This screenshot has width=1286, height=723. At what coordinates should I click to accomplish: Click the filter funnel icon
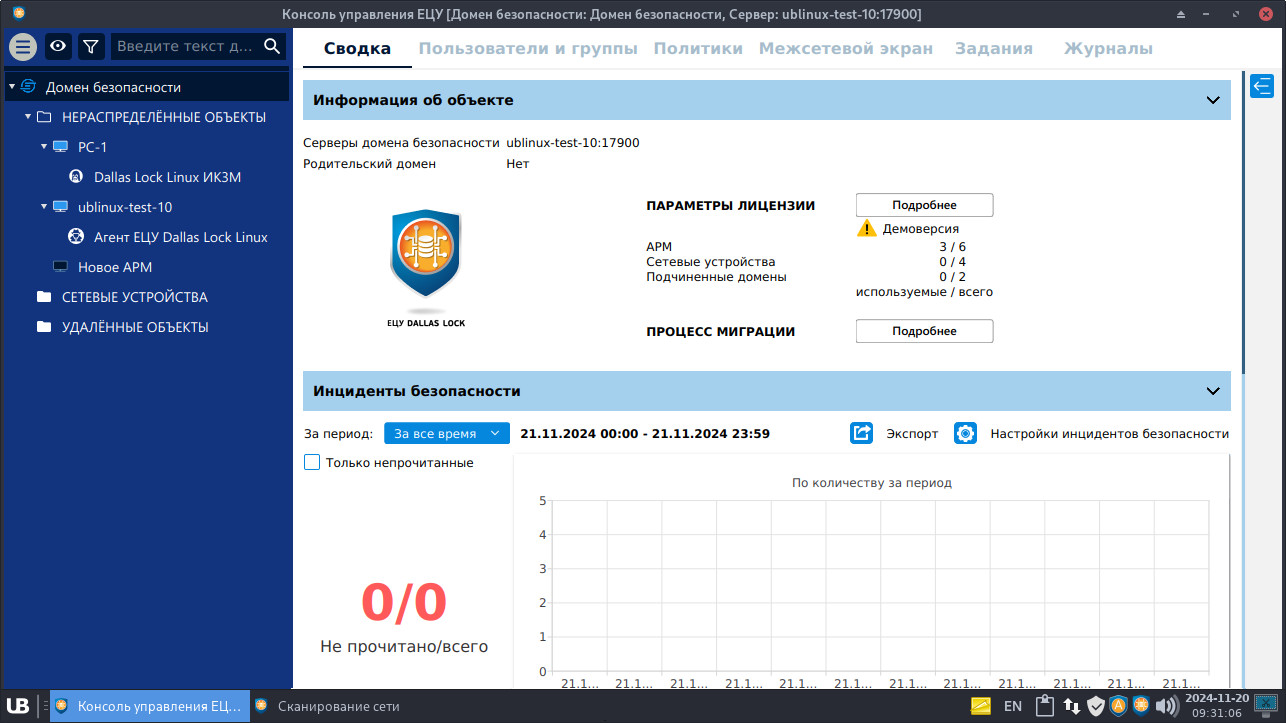pyautogui.click(x=90, y=46)
